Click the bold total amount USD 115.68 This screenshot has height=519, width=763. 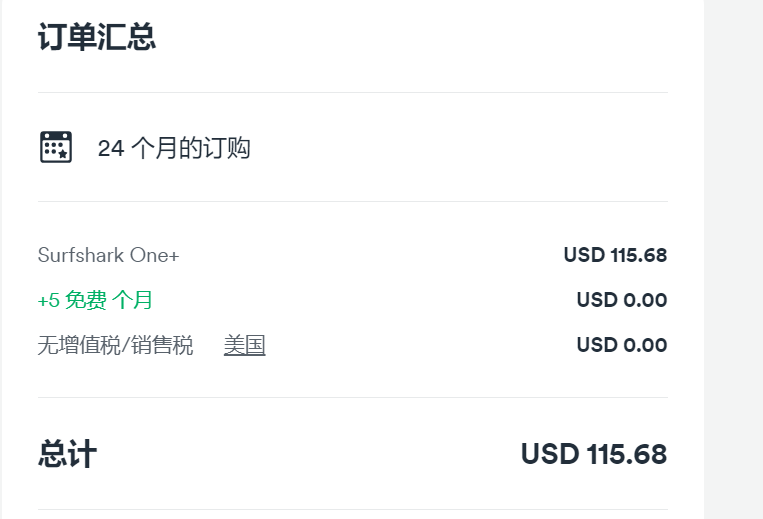tap(593, 454)
